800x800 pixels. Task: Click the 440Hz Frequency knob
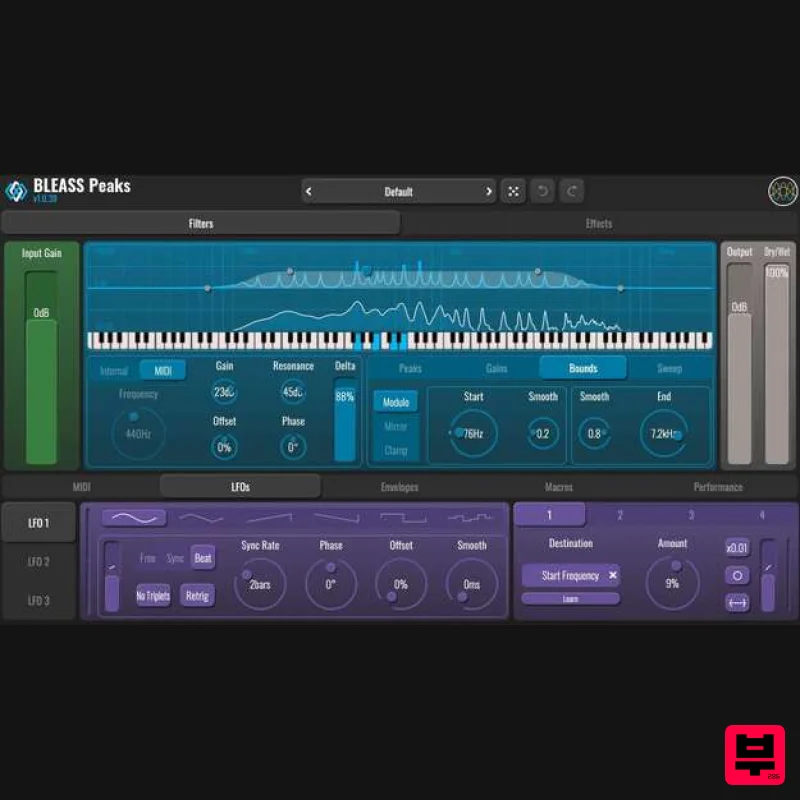[138, 434]
